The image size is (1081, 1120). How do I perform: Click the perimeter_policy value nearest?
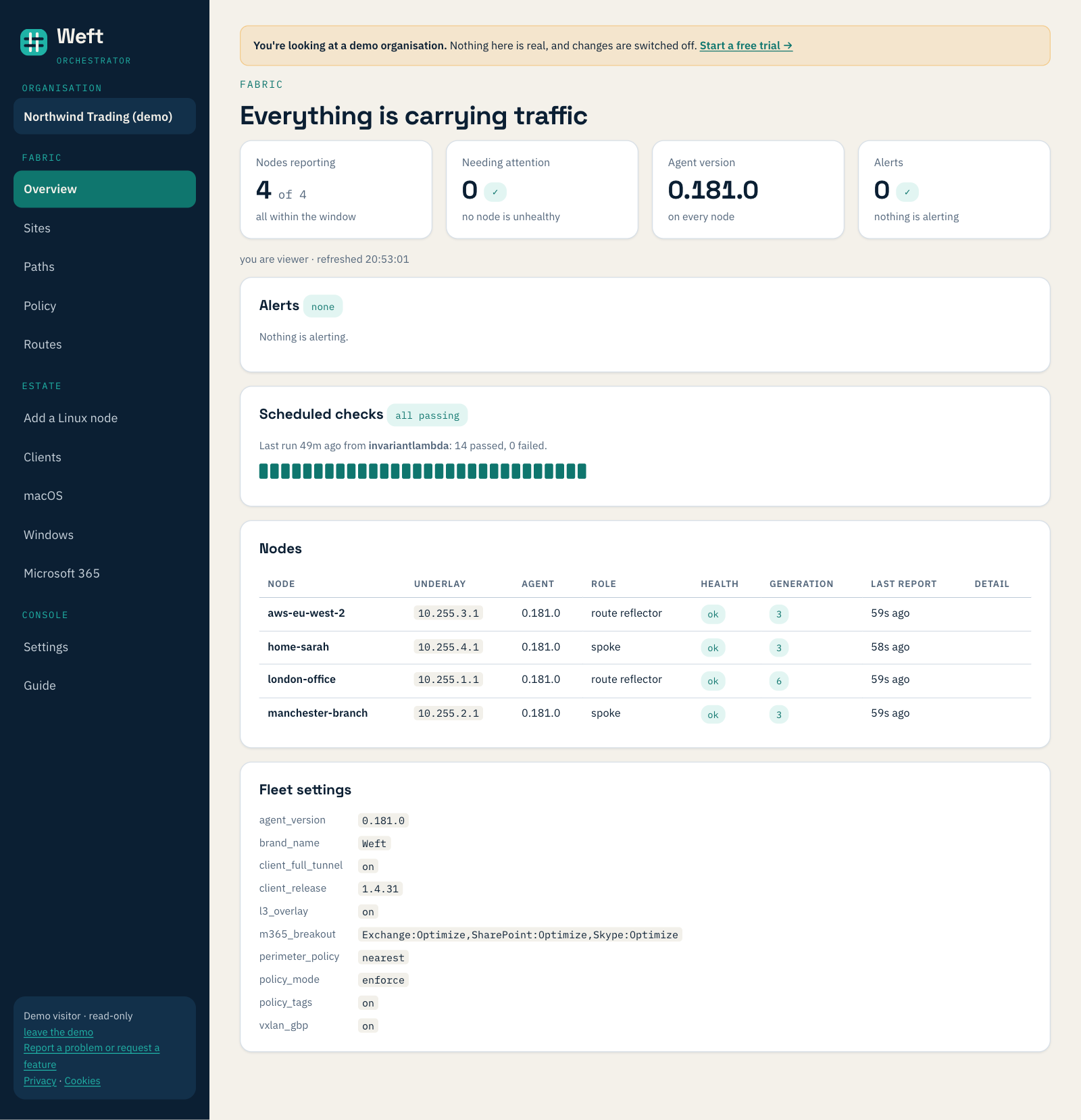click(x=383, y=958)
